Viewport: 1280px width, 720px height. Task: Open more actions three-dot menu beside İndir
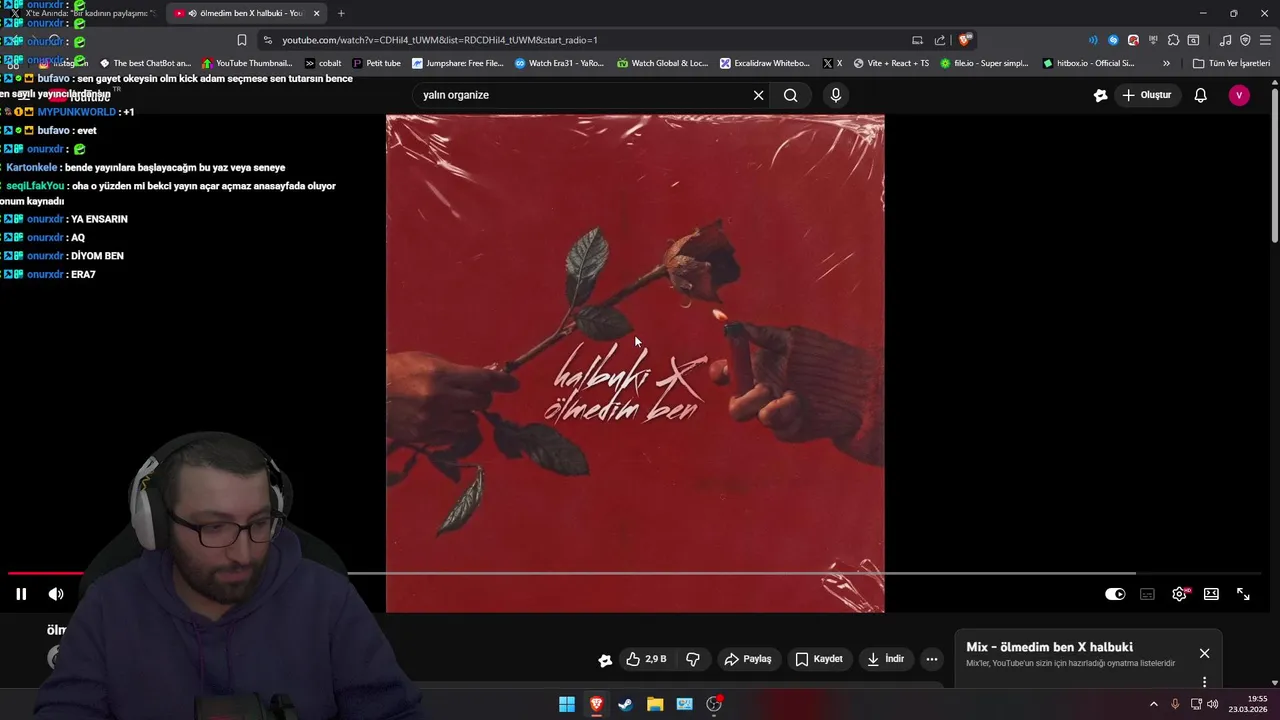(x=932, y=659)
